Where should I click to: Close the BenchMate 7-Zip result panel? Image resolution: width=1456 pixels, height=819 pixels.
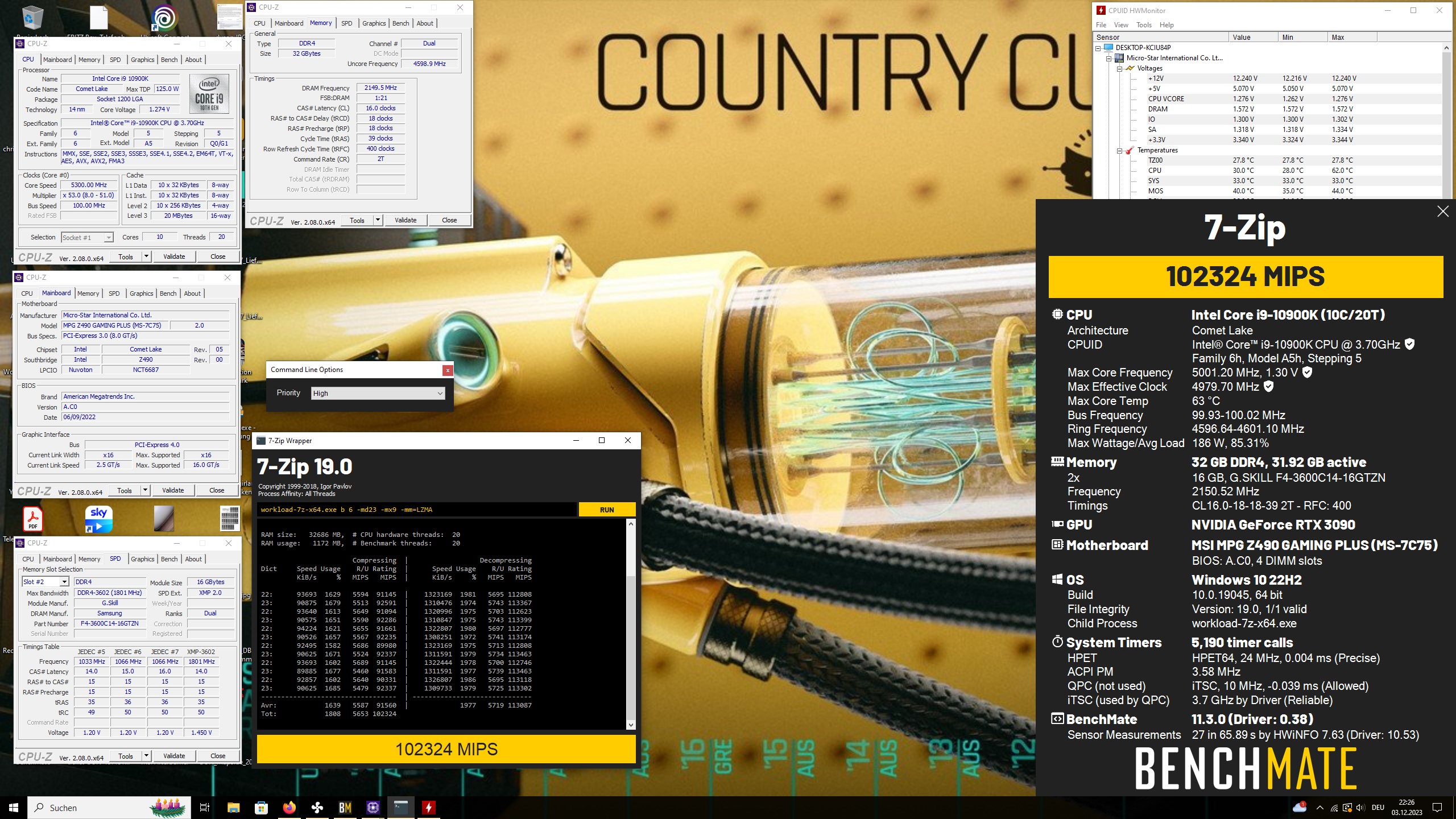pos(1443,212)
